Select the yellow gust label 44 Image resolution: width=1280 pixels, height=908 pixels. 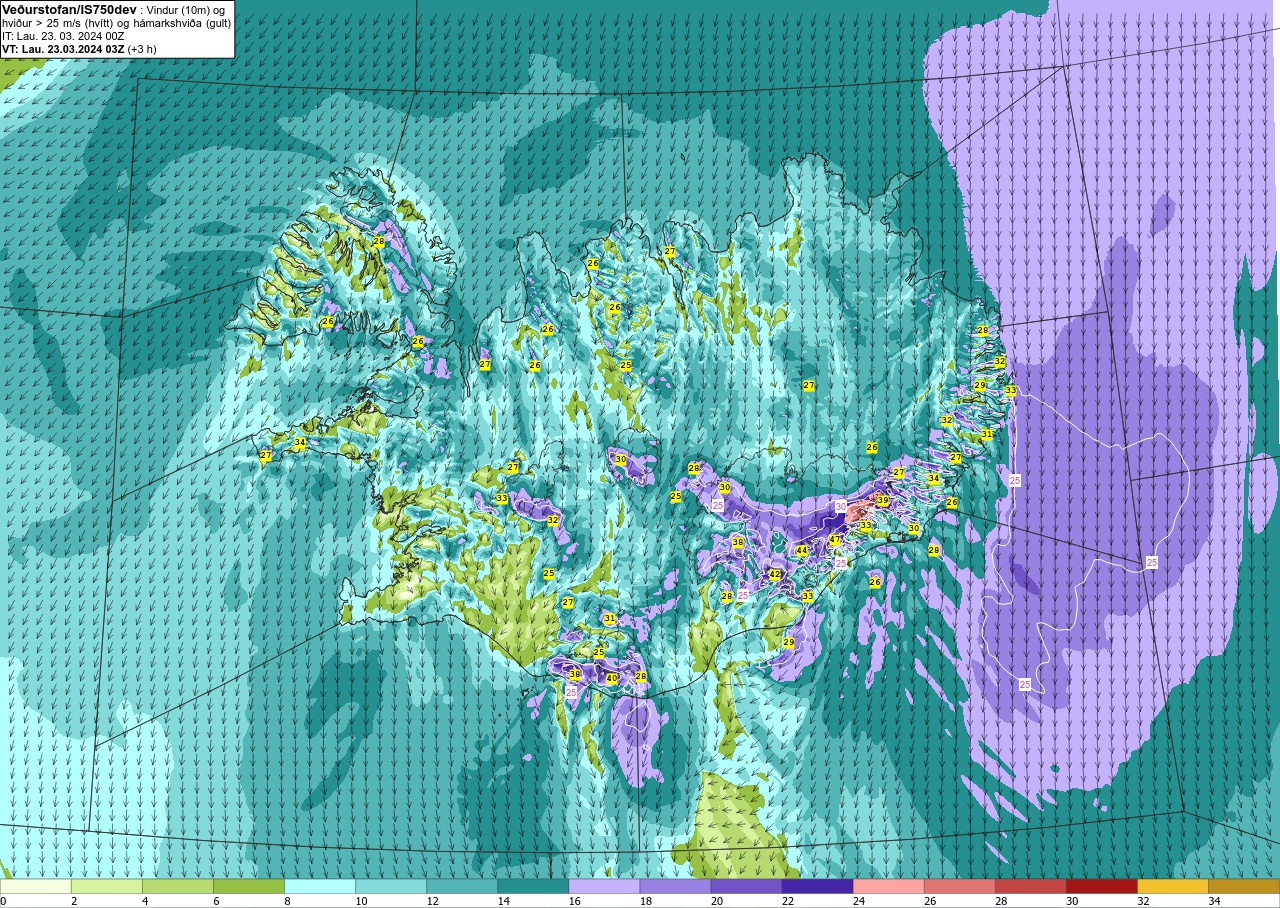(x=801, y=551)
